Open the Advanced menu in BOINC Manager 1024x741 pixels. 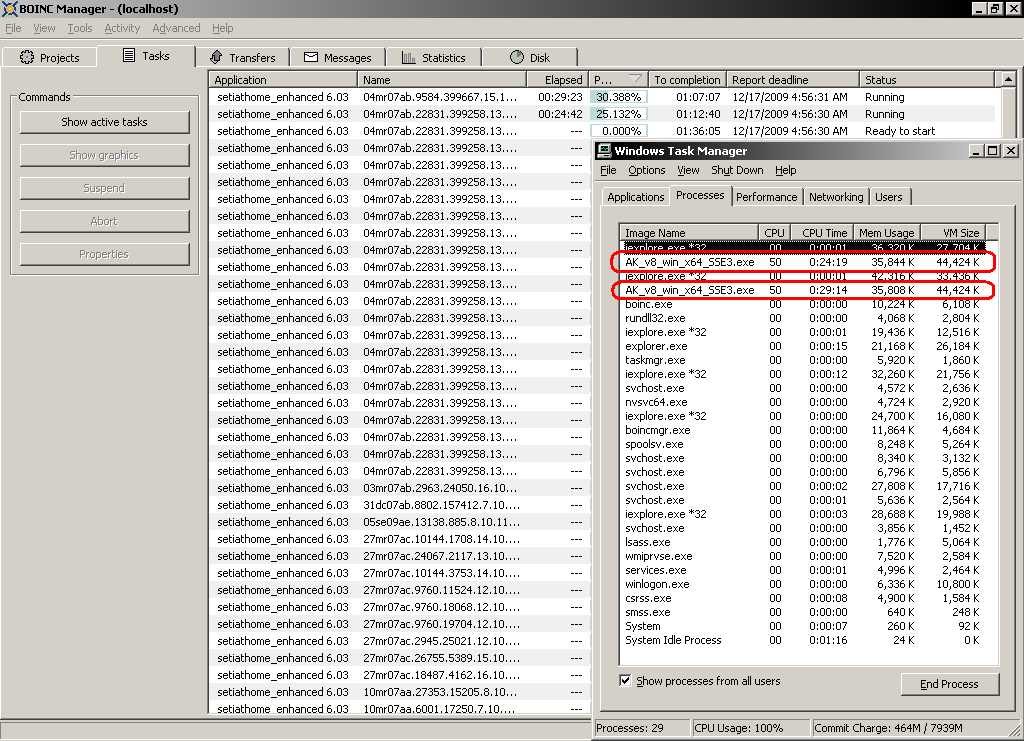(176, 28)
